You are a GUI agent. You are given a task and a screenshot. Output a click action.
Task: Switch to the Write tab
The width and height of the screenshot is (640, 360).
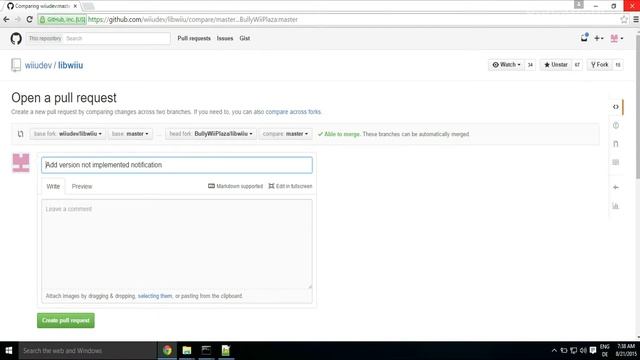click(x=53, y=187)
